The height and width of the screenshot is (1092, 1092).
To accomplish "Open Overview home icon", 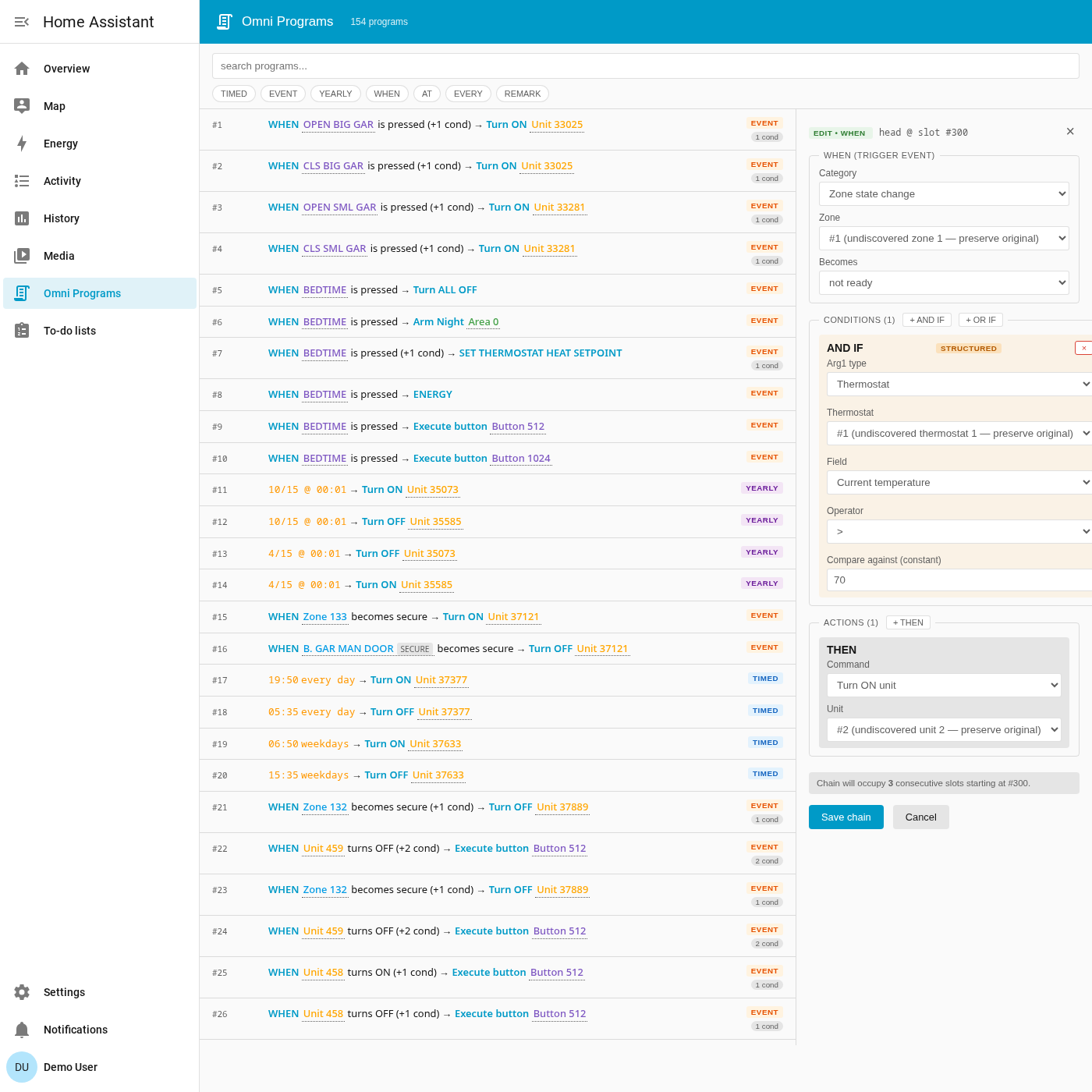I will coord(22,69).
